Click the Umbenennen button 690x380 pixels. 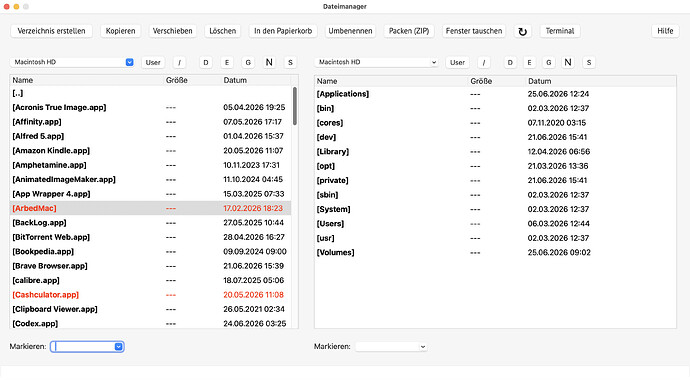pos(350,31)
